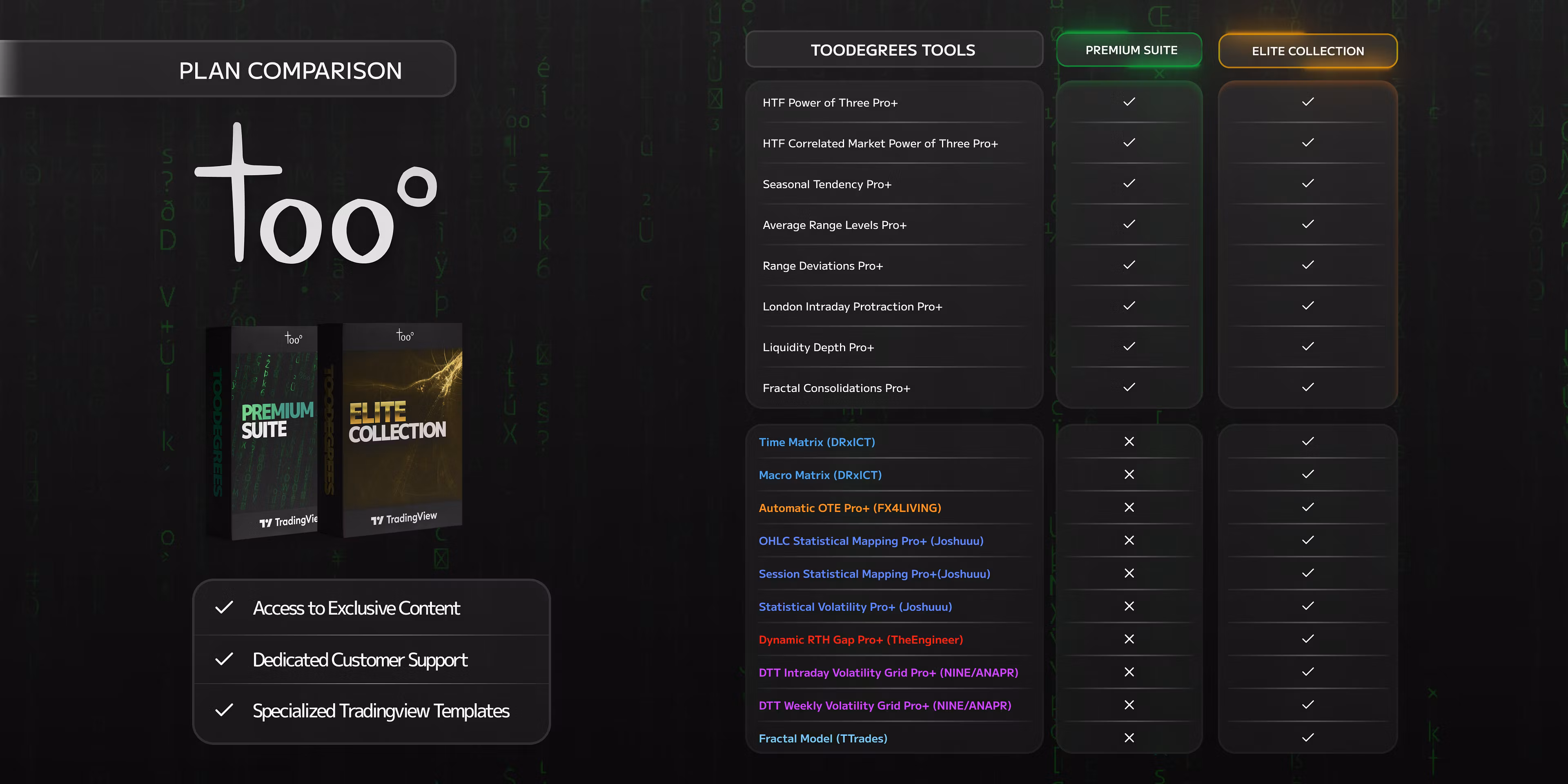Viewport: 1568px width, 784px height.
Task: Click Premium X for Dynamic RTH Gap Pro+
Action: 1129,639
